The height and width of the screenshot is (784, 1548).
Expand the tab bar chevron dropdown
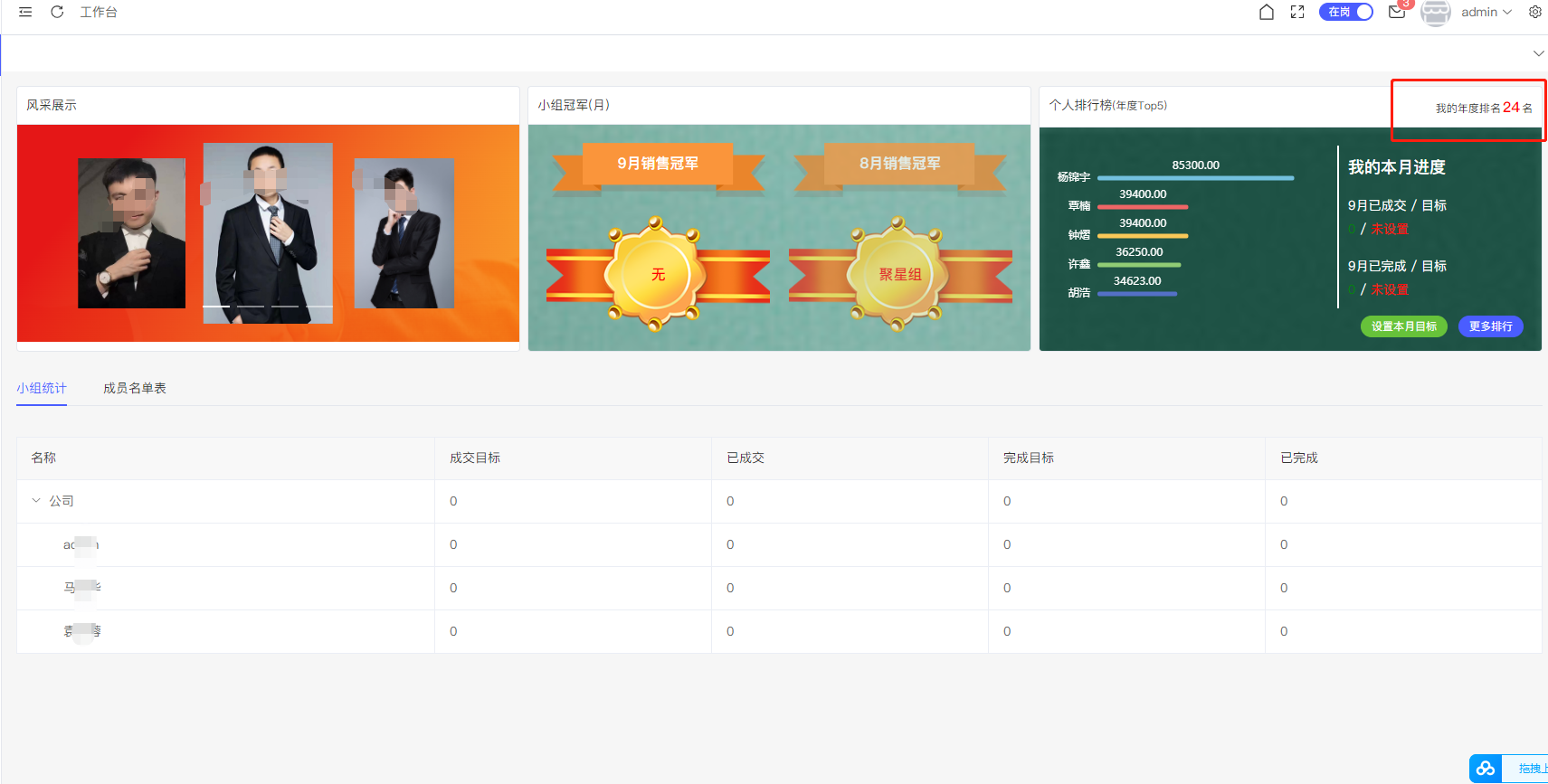pos(1538,53)
